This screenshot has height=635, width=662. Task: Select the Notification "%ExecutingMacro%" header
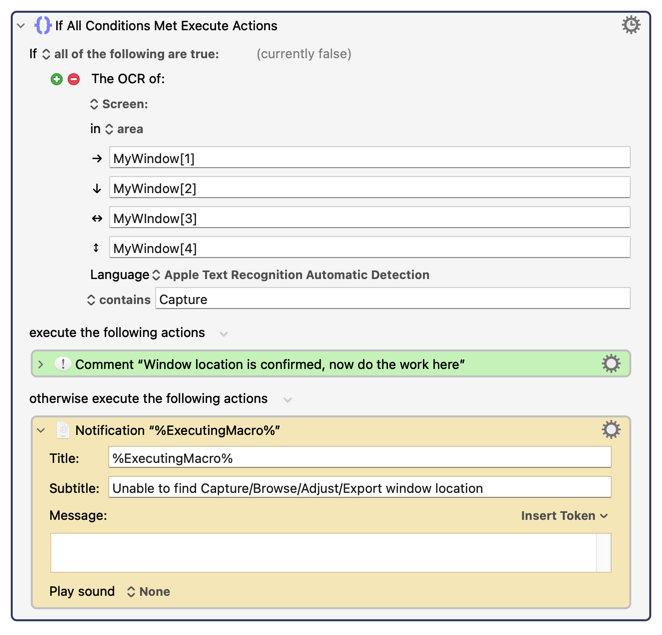click(178, 431)
